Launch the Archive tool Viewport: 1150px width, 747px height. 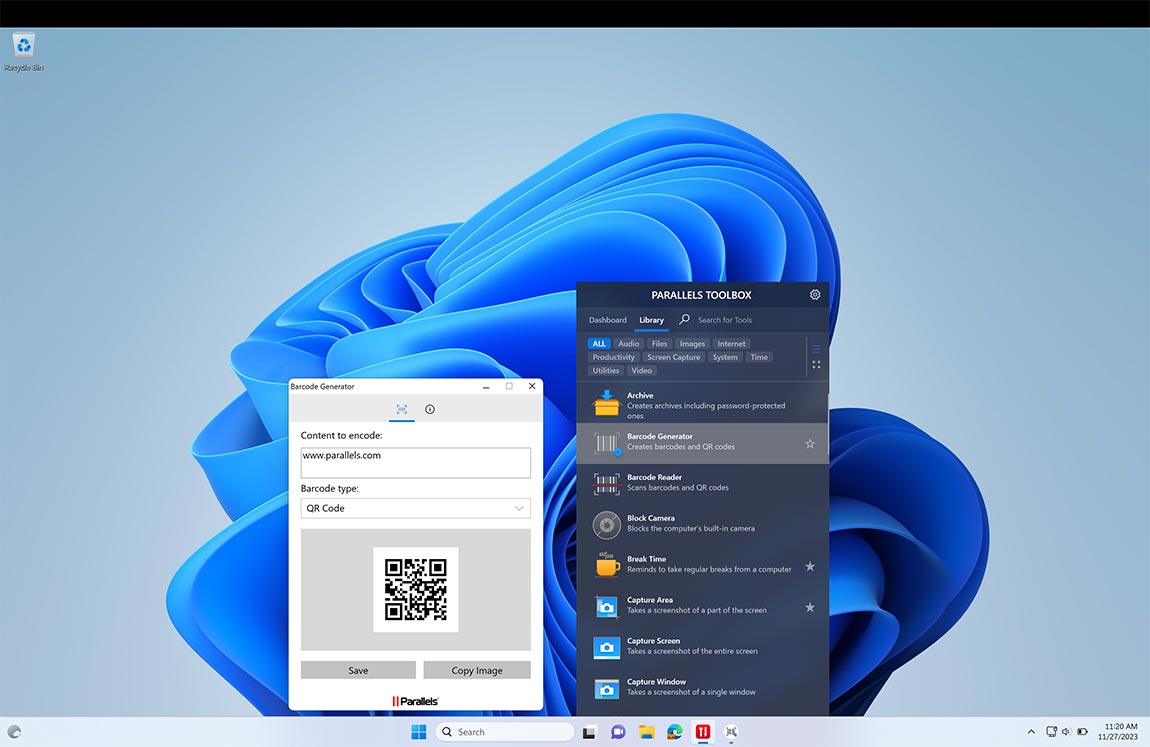pos(700,403)
